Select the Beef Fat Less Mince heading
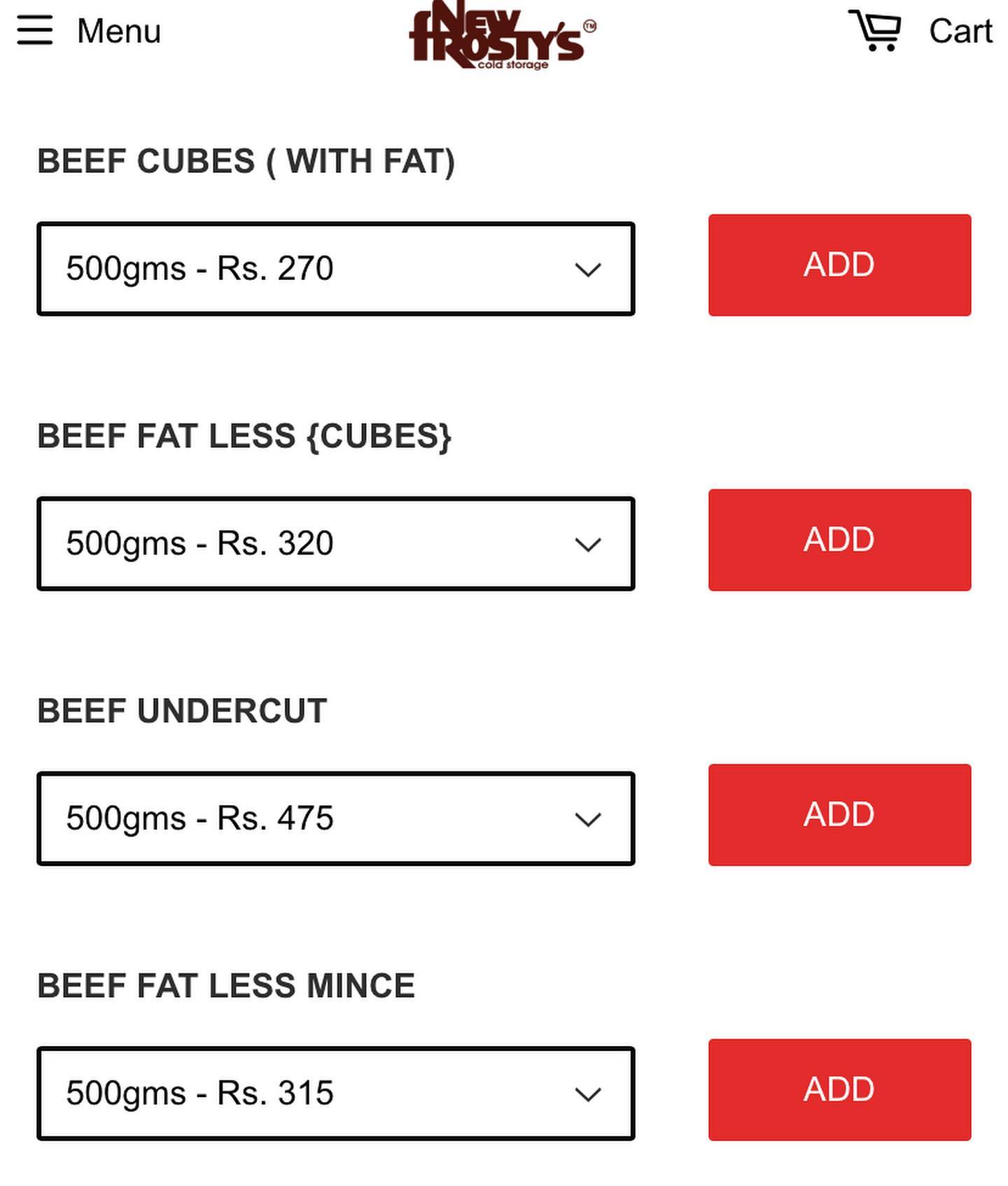Viewport: 1008px width, 1186px height. tap(226, 986)
